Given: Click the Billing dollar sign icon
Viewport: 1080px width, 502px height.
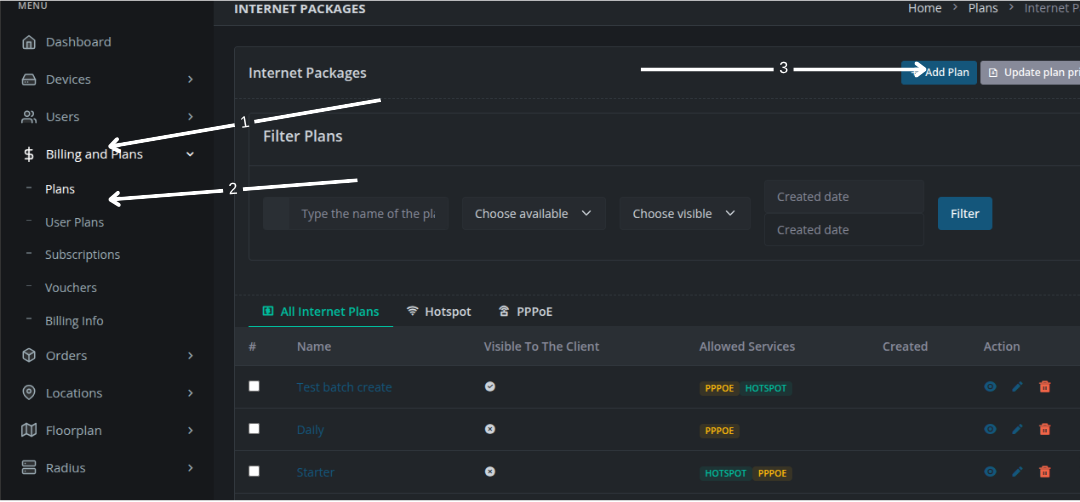Looking at the screenshot, I should coord(28,154).
